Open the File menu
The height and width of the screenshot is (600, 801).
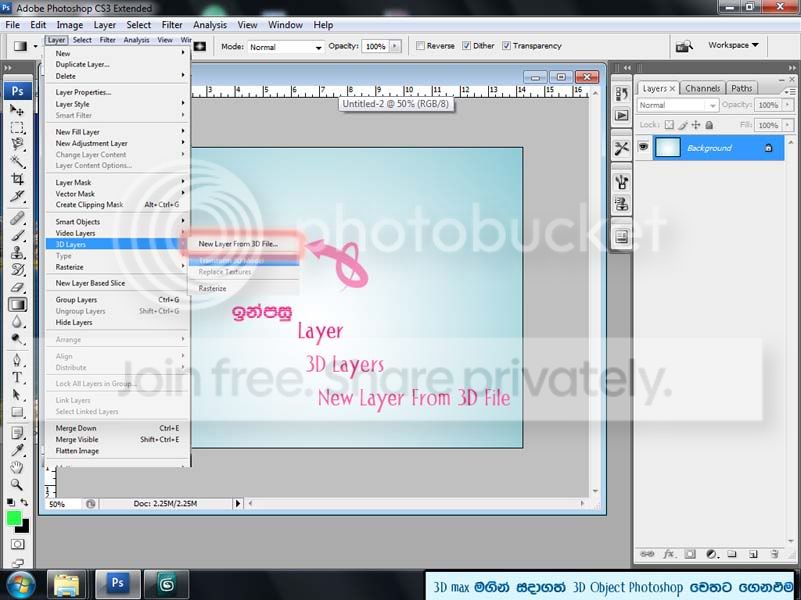point(12,25)
